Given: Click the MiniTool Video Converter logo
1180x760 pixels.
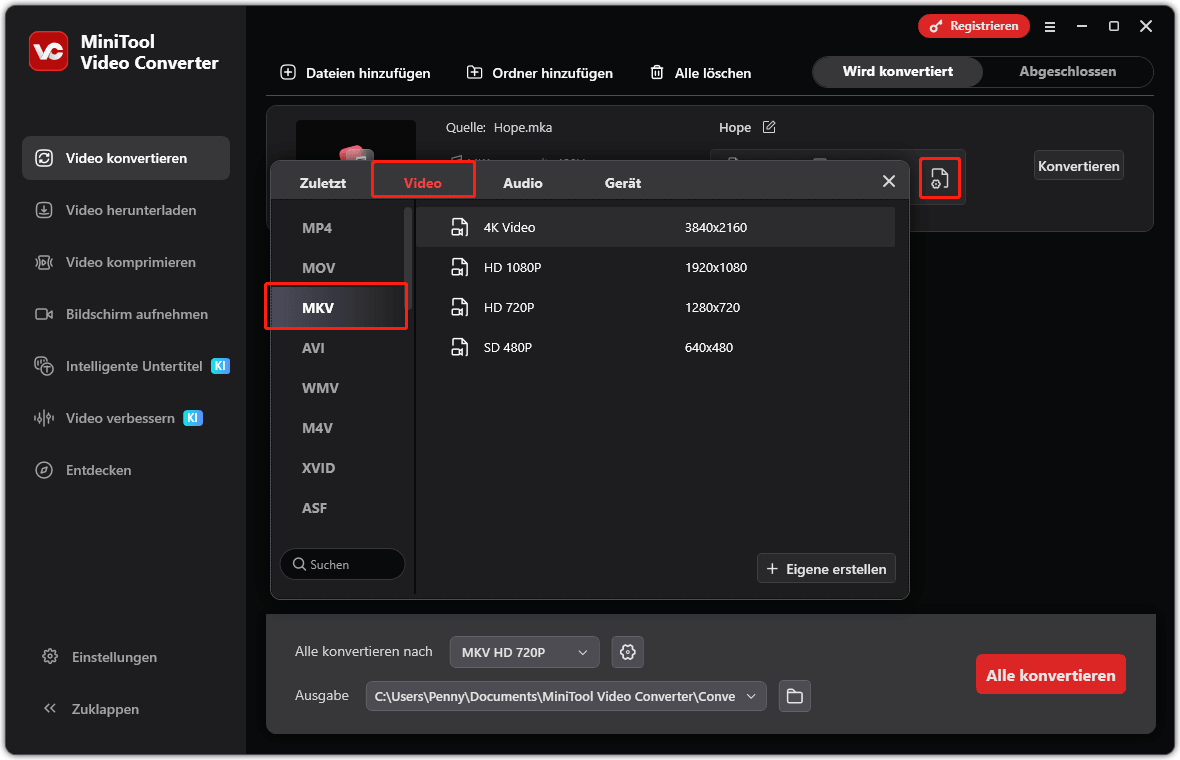Looking at the screenshot, I should click(x=48, y=51).
